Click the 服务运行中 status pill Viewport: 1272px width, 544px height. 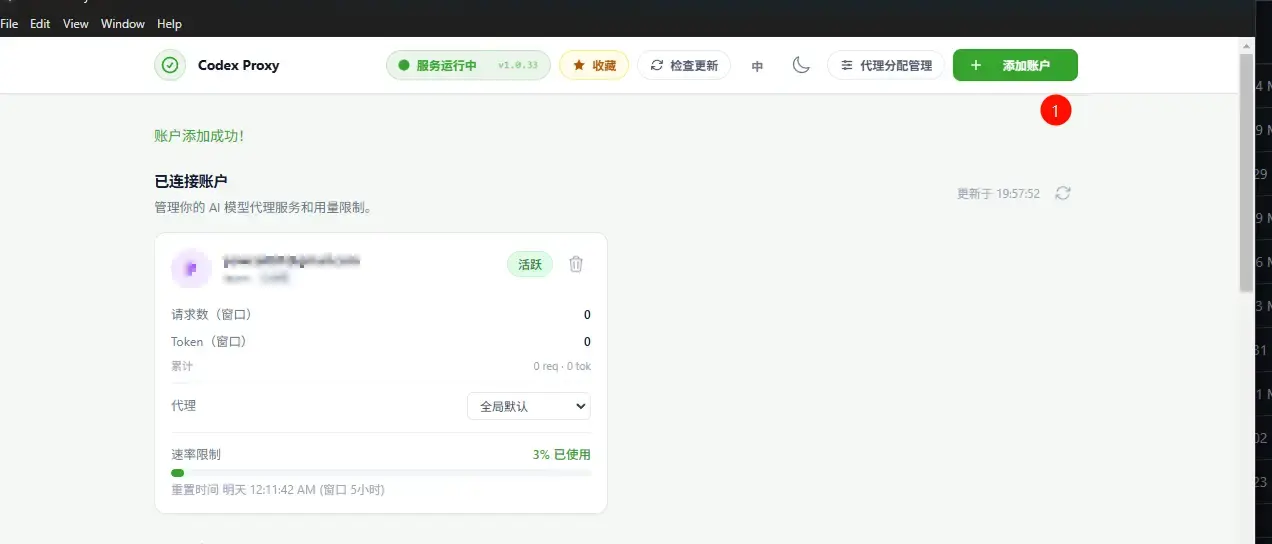(x=468, y=65)
